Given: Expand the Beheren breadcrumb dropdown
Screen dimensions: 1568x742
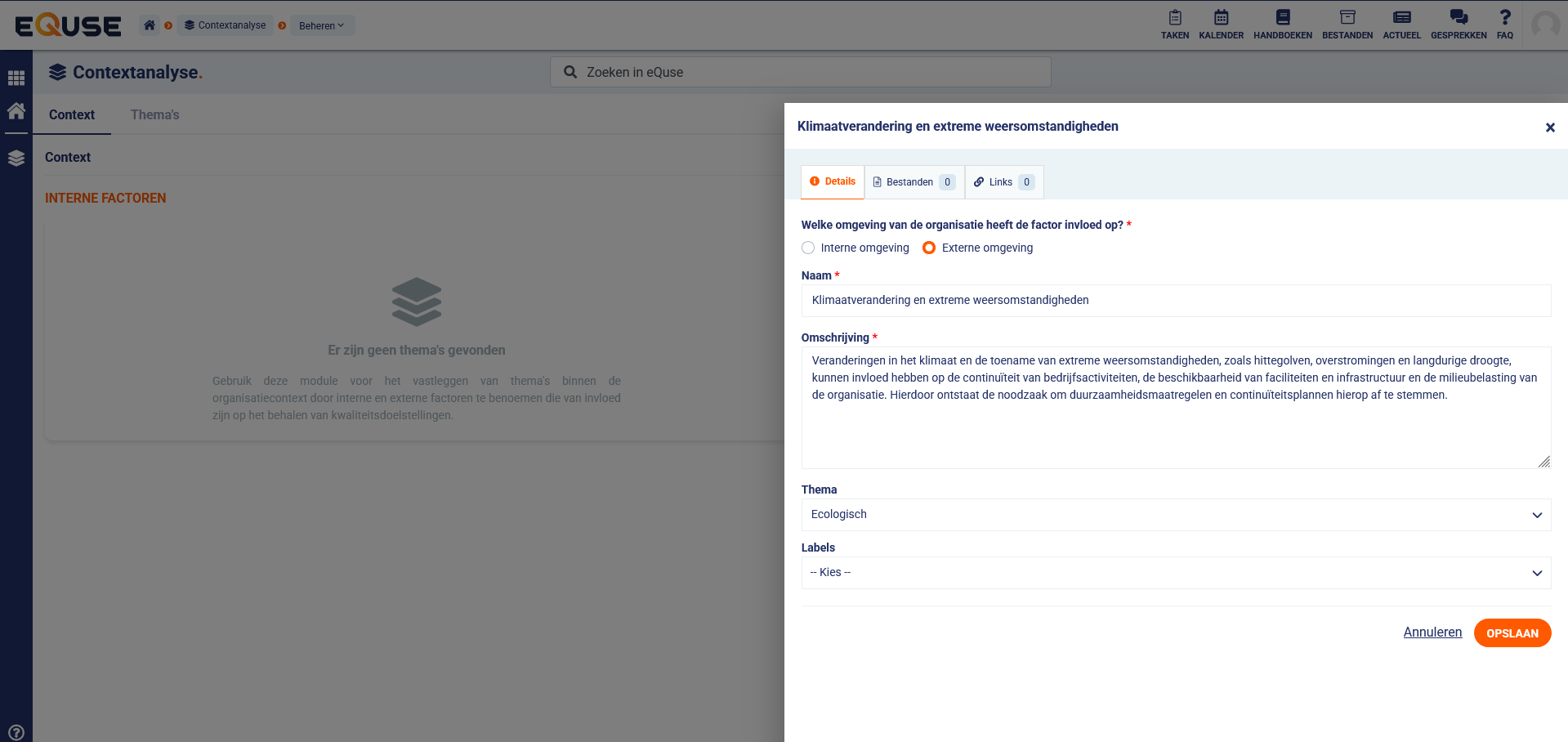Looking at the screenshot, I should (321, 25).
